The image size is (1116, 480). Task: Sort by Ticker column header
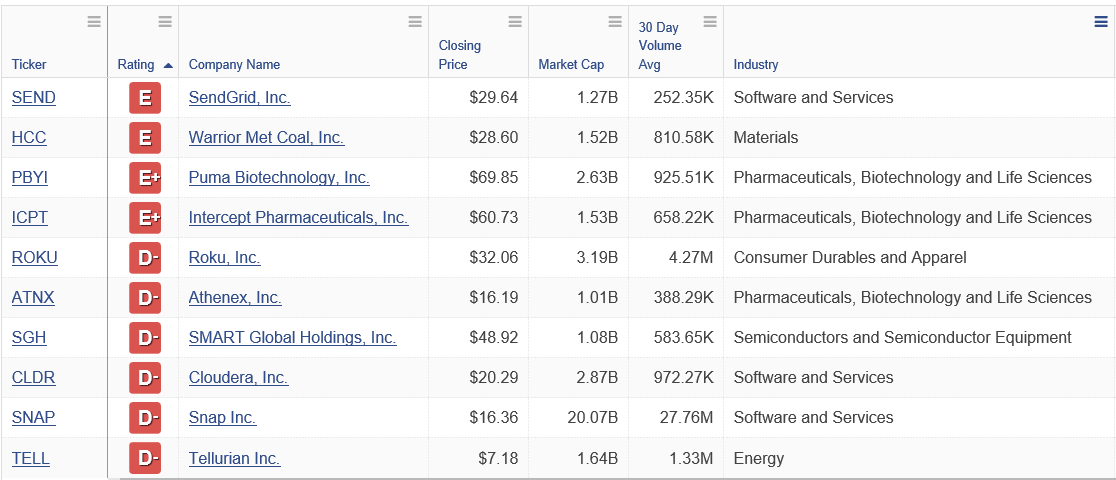(x=29, y=65)
